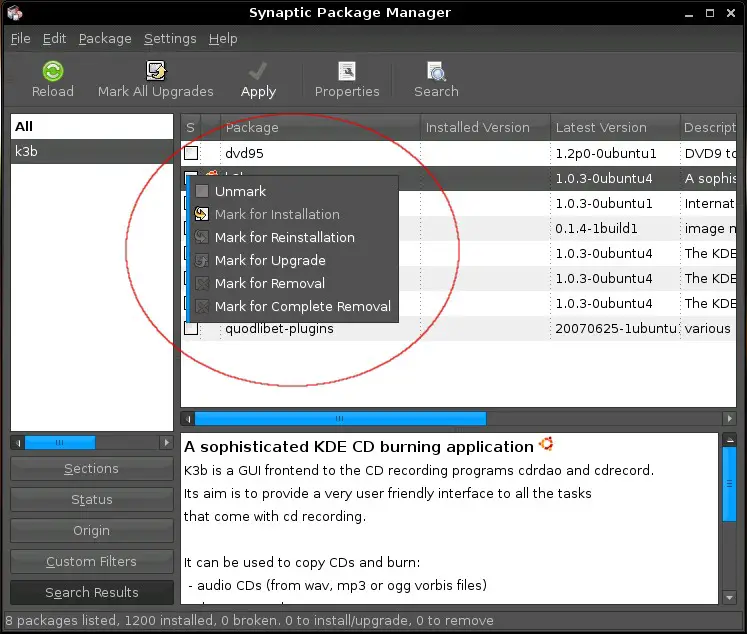Click the Search Results button
Viewport: 747px width, 634px height.
tap(91, 593)
